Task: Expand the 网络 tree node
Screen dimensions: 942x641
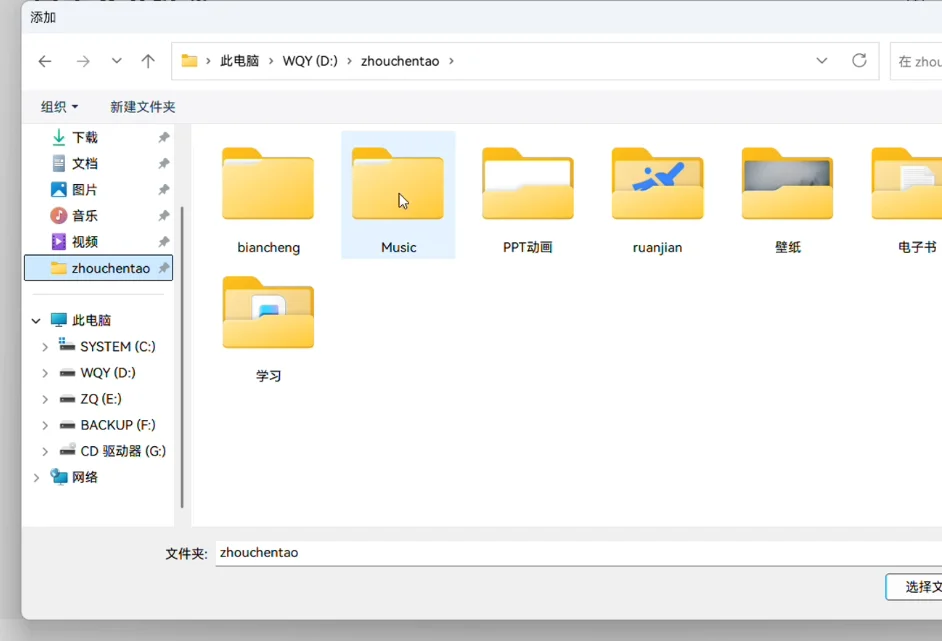Action: pyautogui.click(x=36, y=478)
